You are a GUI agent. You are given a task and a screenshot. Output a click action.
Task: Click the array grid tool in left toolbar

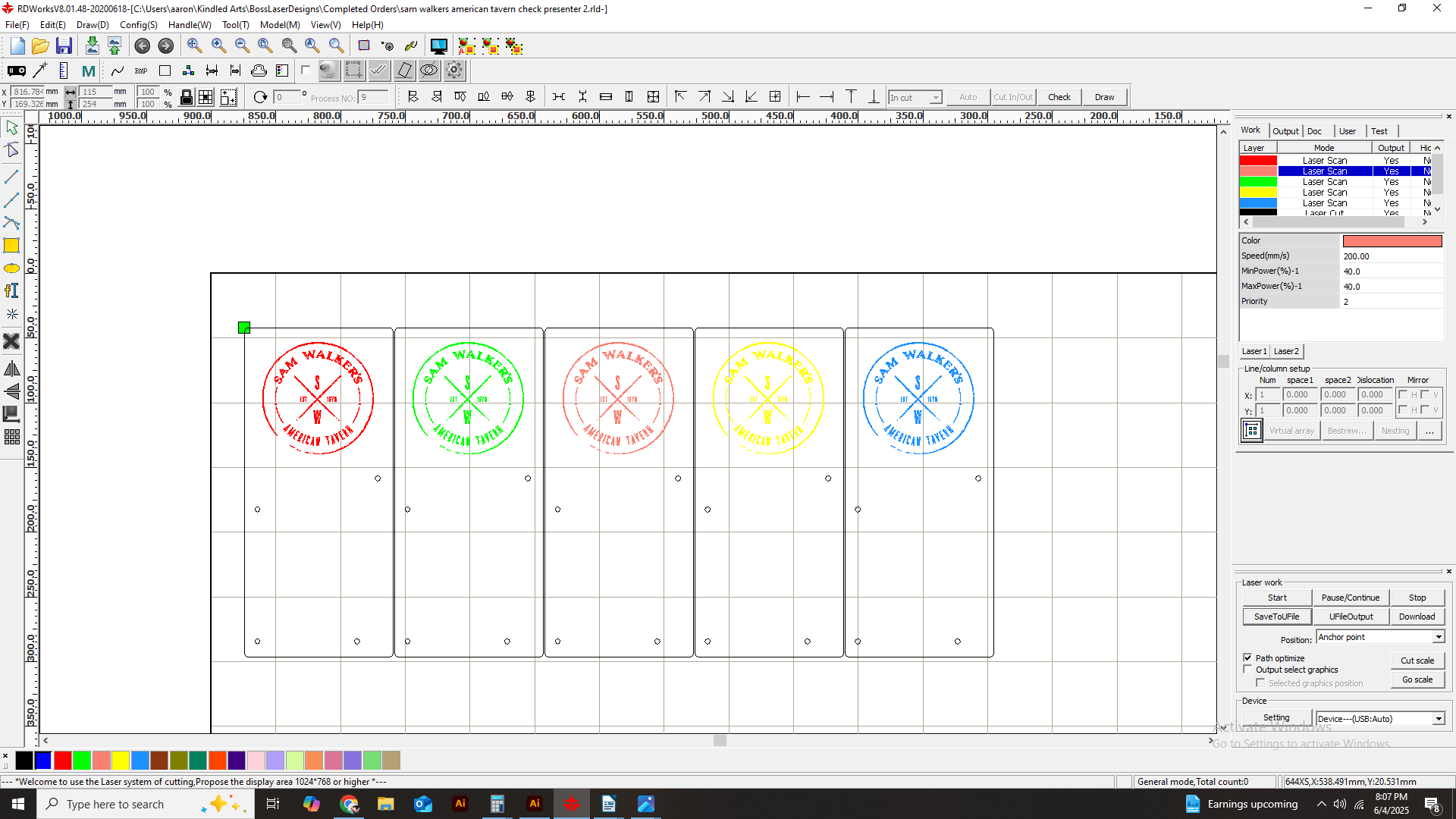tap(11, 437)
